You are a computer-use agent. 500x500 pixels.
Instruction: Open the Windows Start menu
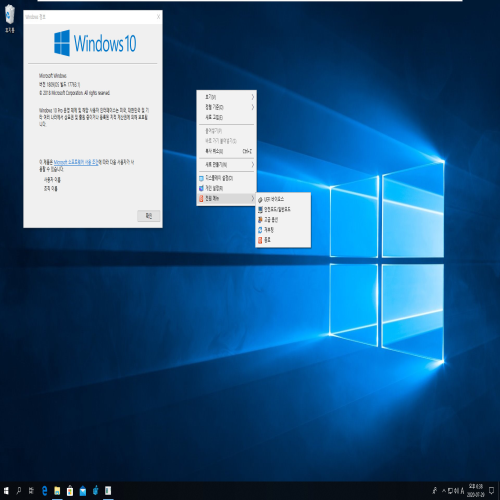click(6, 491)
